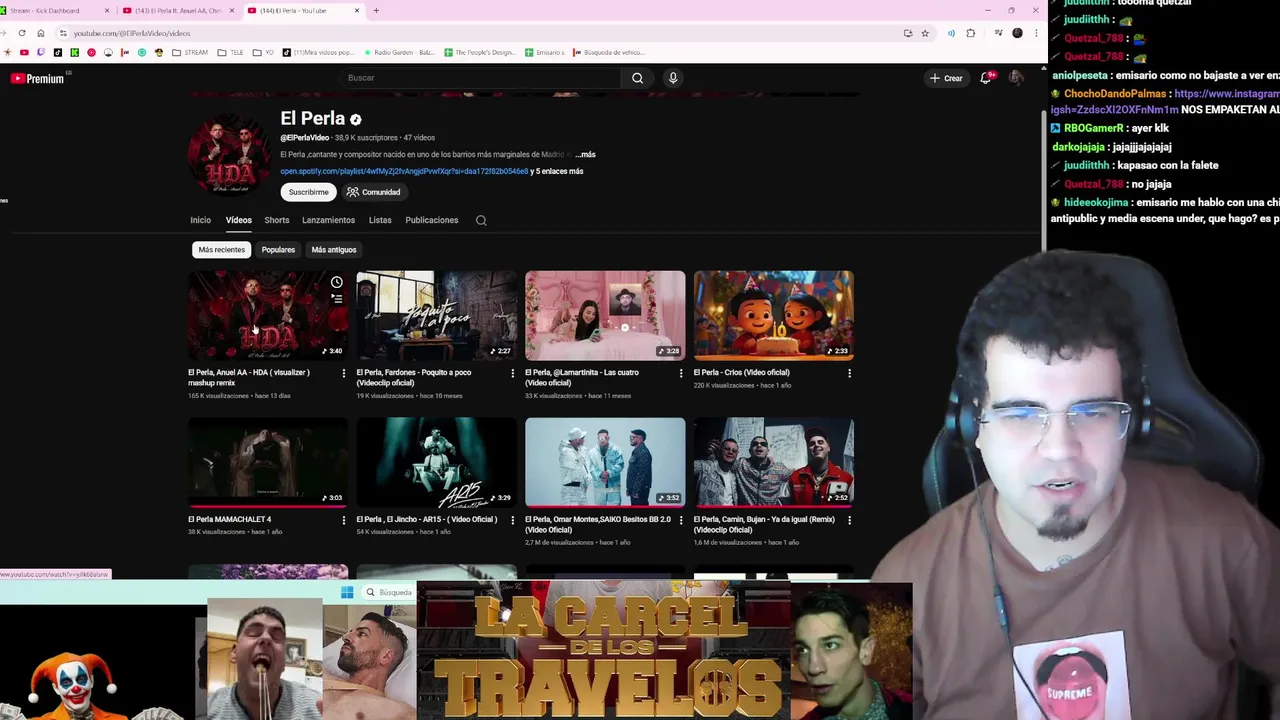Open the HDA visualizer video thumbnail
This screenshot has width=1280, height=720.
pyautogui.click(x=268, y=315)
